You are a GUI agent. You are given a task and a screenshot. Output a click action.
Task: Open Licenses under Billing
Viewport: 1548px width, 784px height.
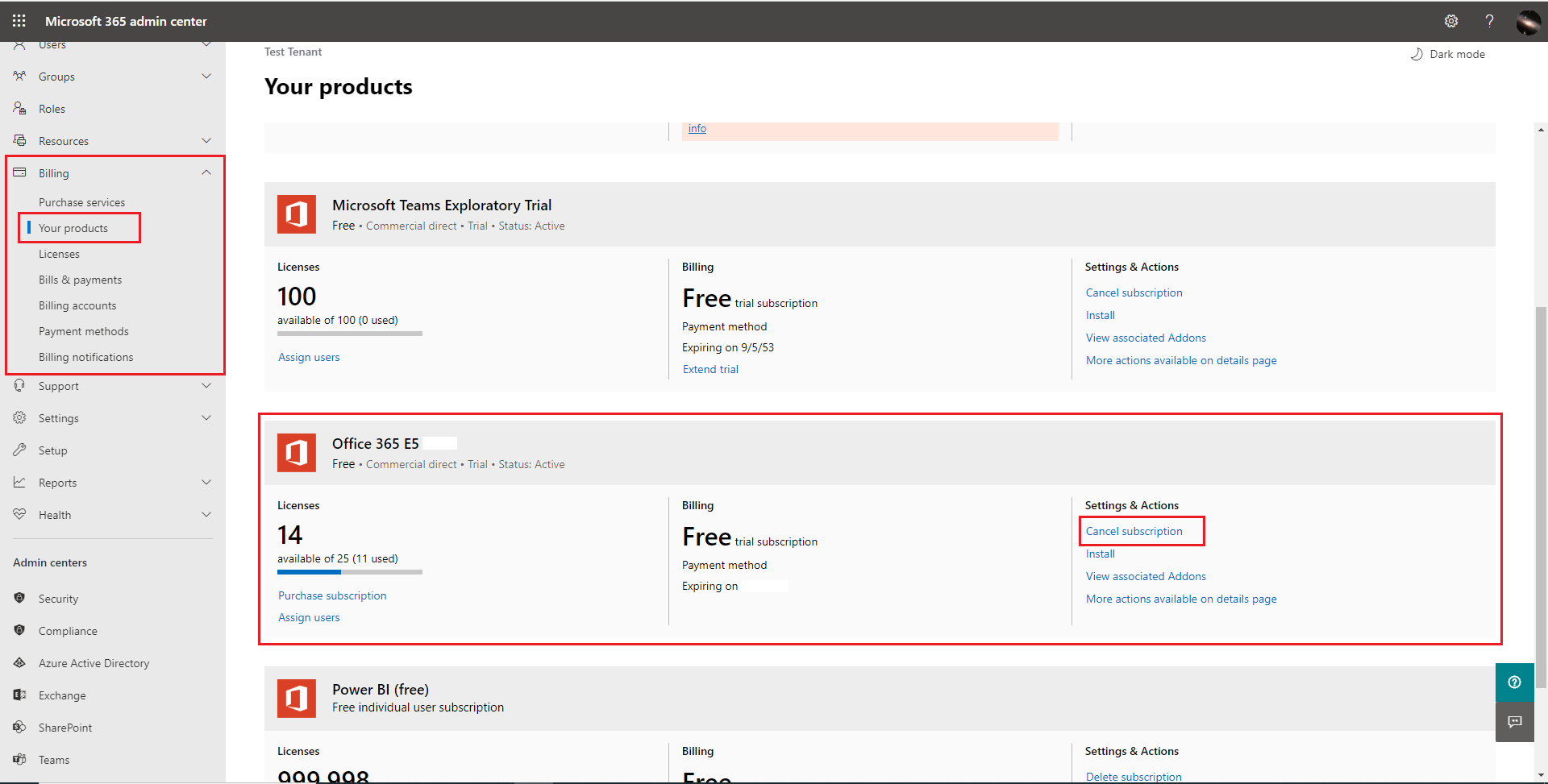pyautogui.click(x=60, y=254)
